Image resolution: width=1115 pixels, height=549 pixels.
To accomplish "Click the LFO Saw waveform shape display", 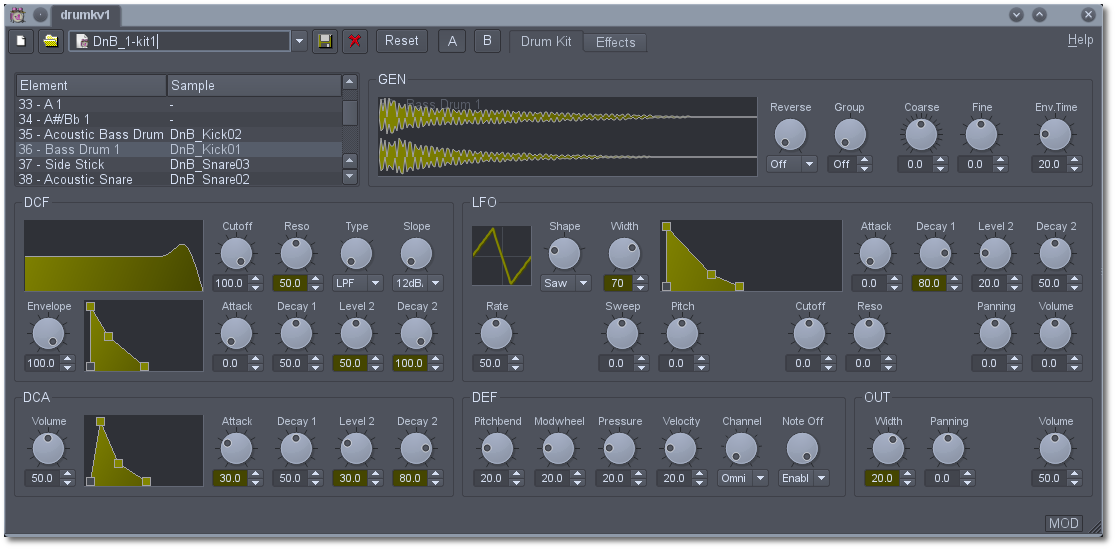I will coord(502,255).
